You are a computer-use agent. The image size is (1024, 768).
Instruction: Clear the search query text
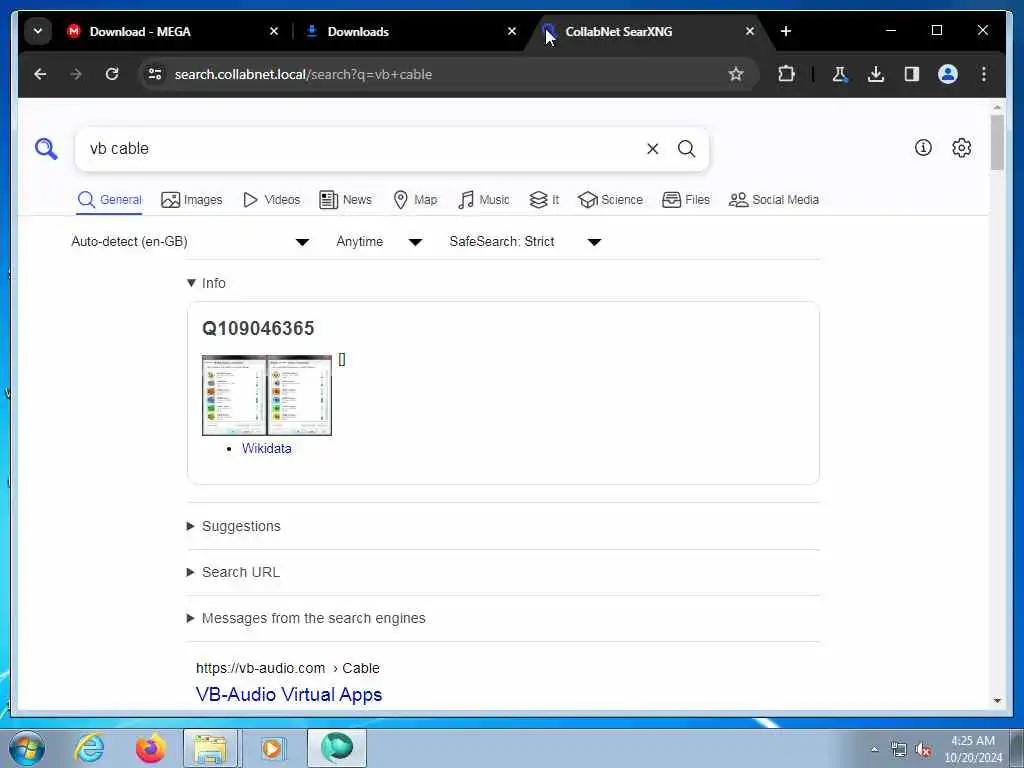[652, 149]
